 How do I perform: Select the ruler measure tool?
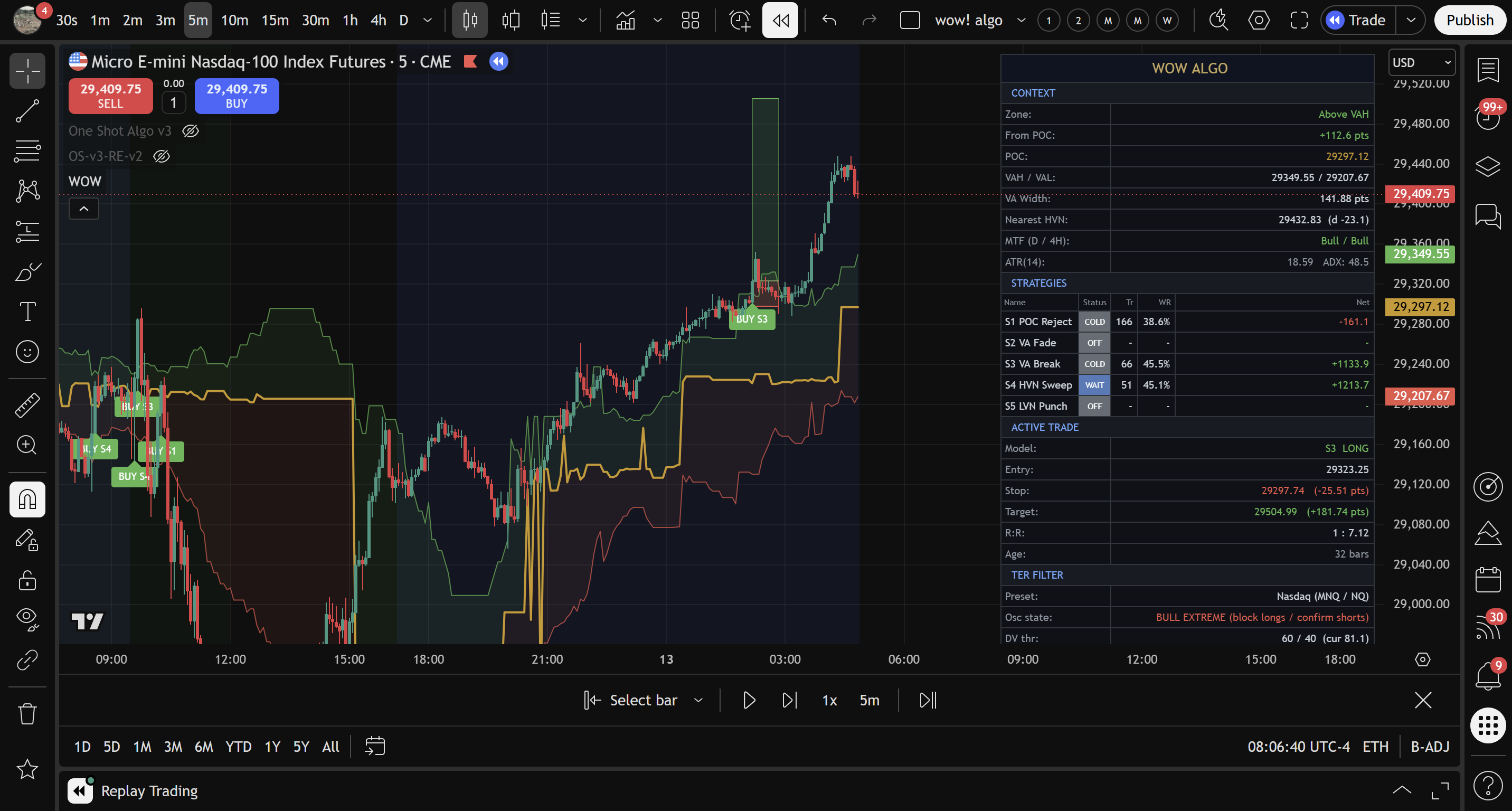pos(27,405)
